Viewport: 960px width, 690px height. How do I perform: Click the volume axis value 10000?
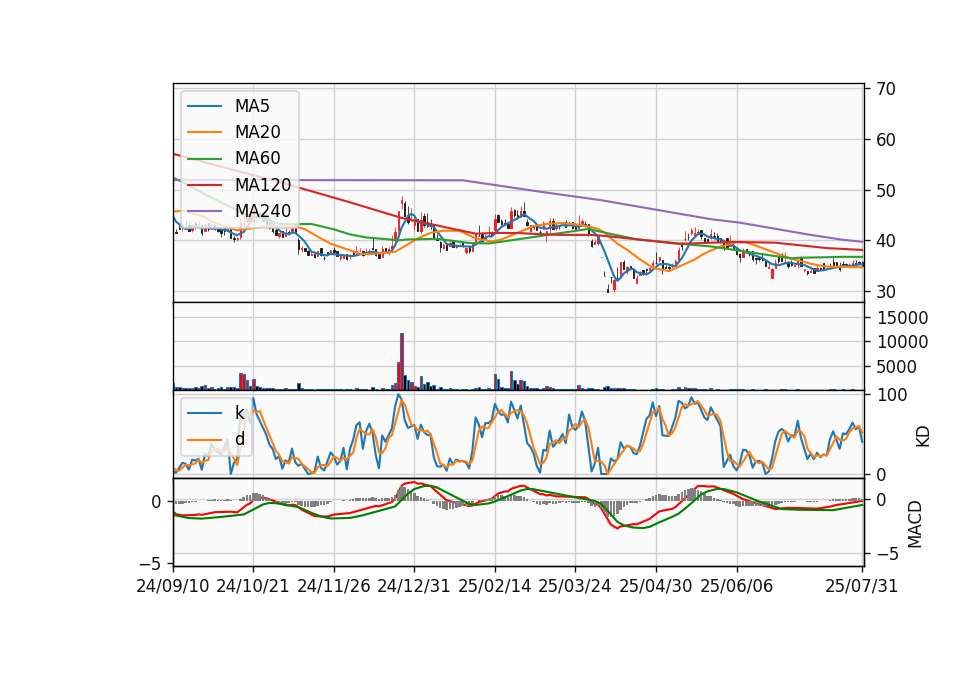coord(902,342)
